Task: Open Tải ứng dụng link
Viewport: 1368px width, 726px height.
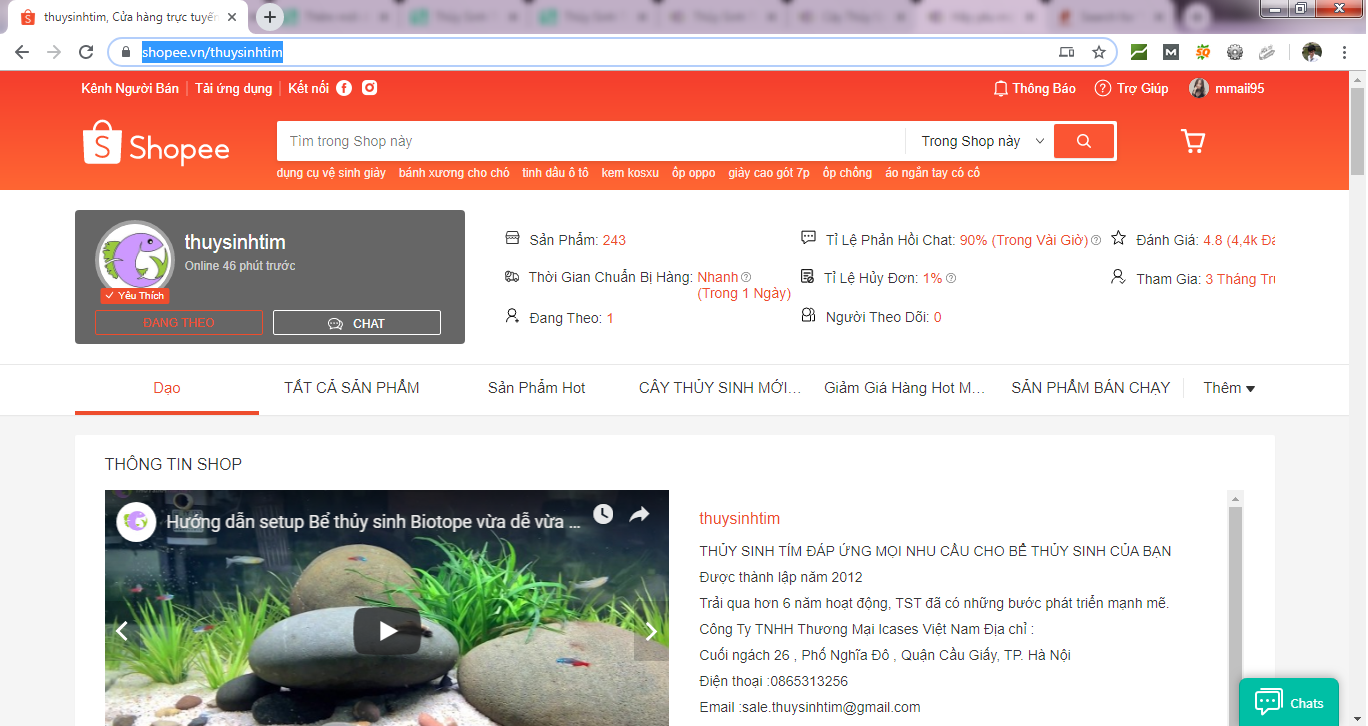Action: tap(234, 88)
